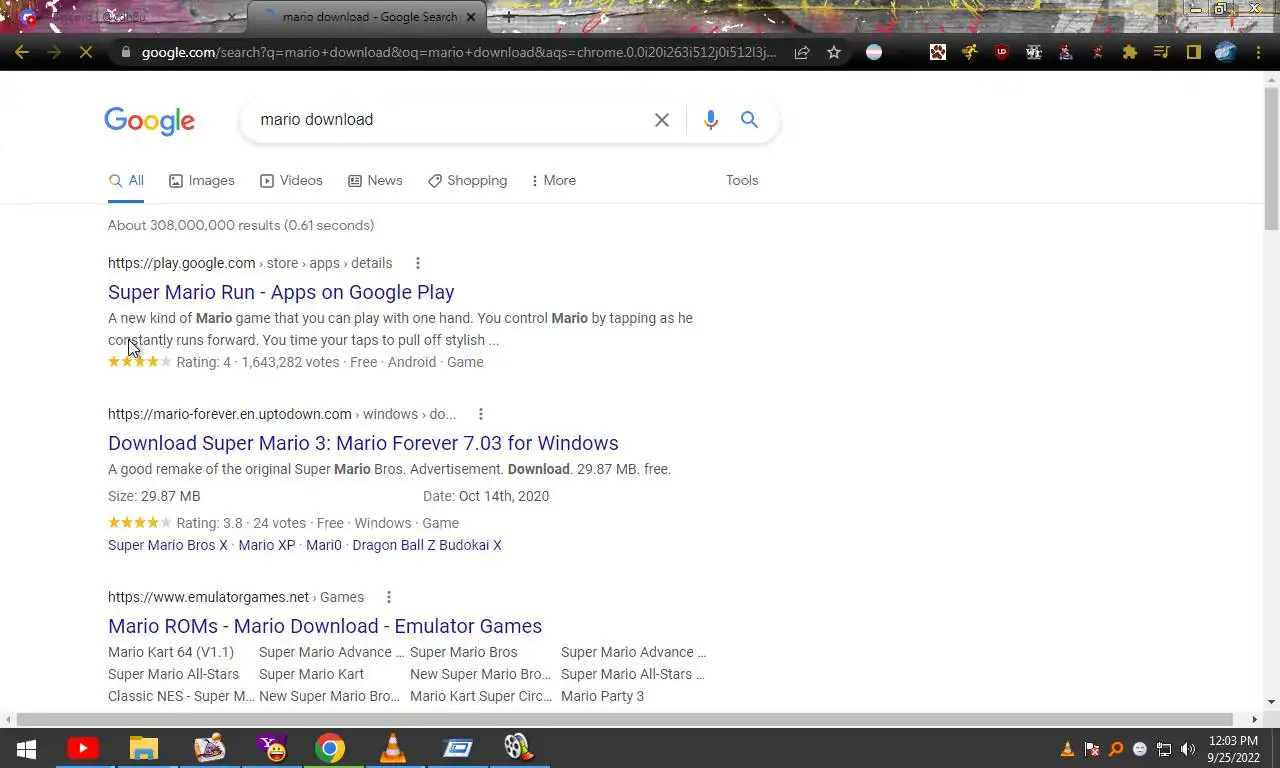
Task: Switch to the News tab
Action: 375,181
